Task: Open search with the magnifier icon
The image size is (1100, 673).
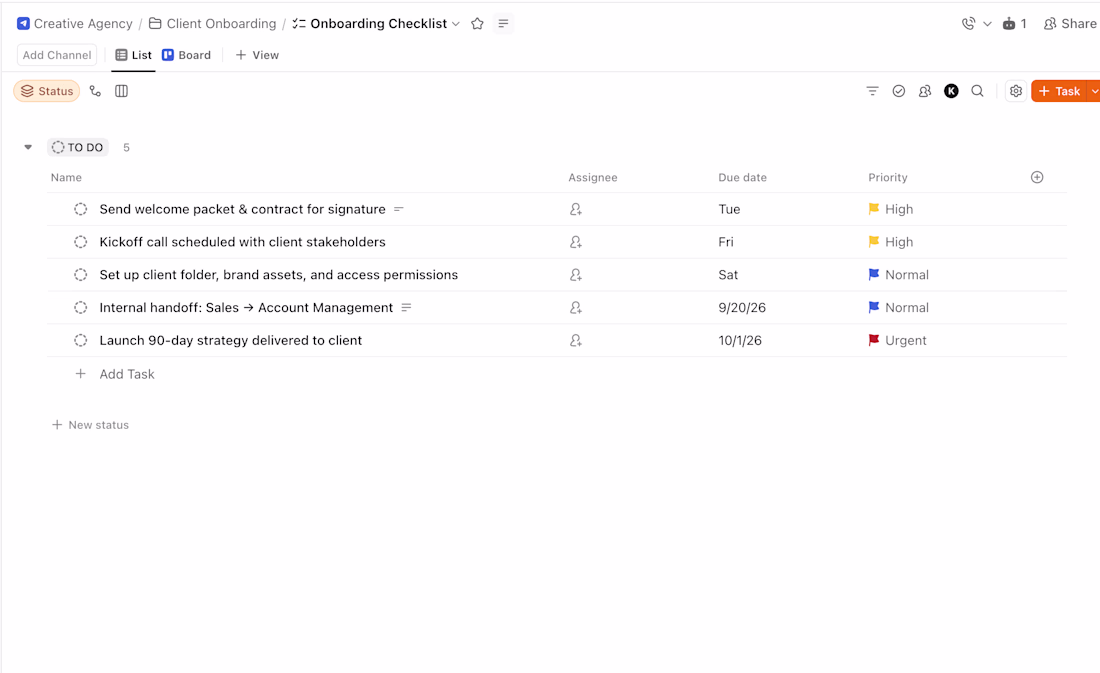Action: [x=977, y=91]
